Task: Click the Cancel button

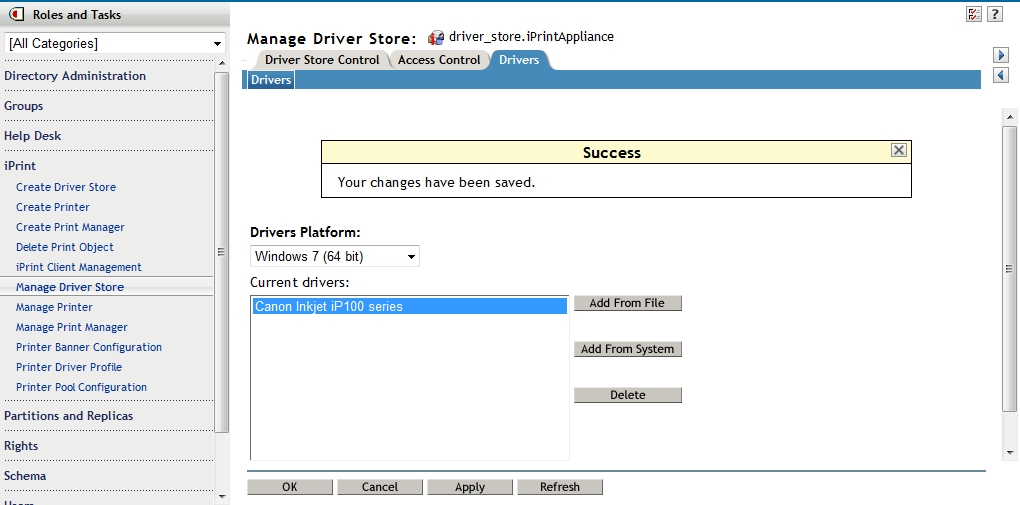Action: [x=380, y=487]
